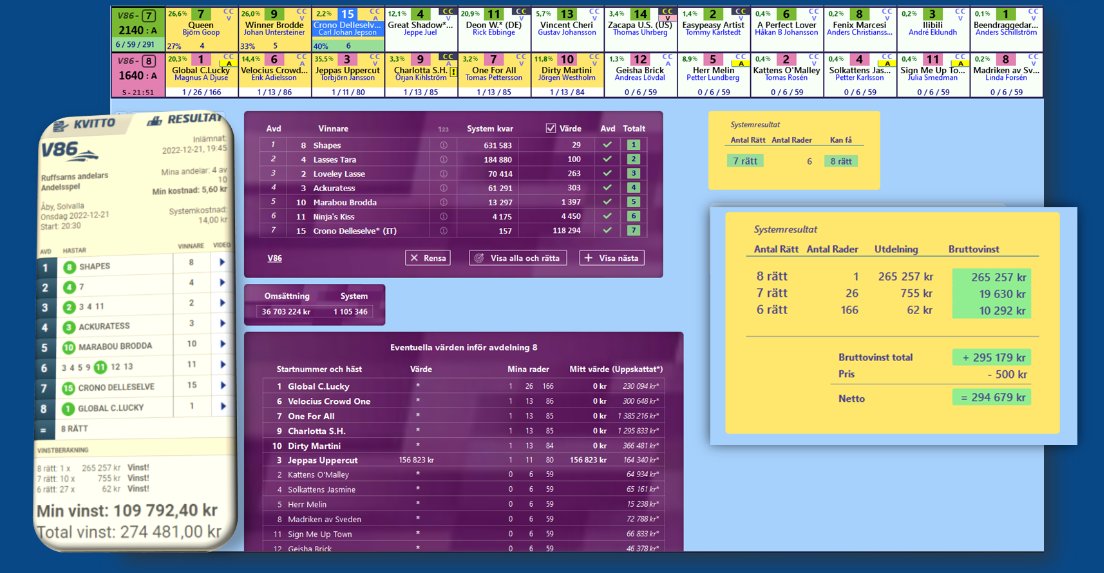
Task: Click the green '7 rätt' cell
Action: point(745,161)
